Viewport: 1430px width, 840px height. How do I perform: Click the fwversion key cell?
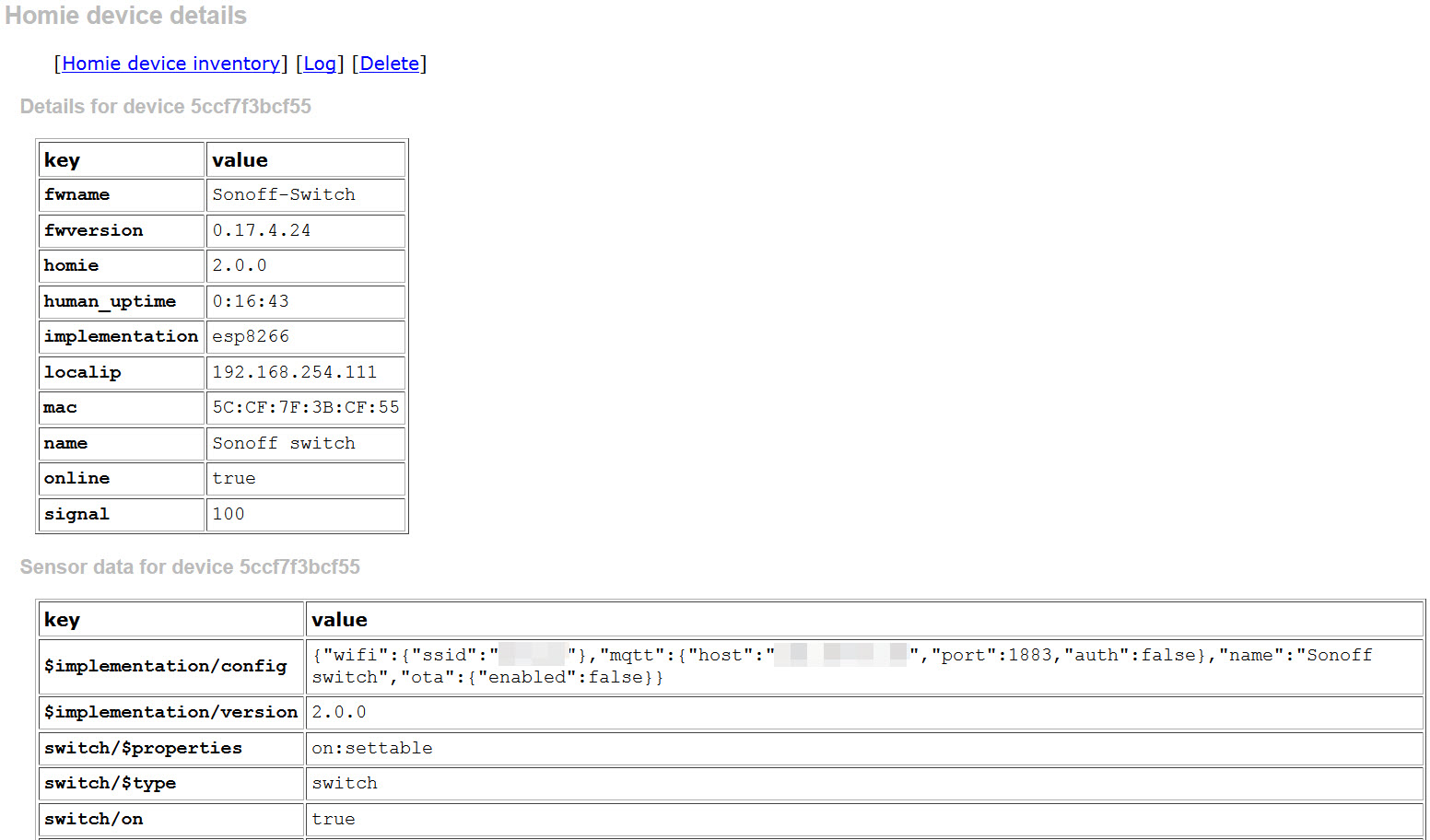[x=122, y=231]
